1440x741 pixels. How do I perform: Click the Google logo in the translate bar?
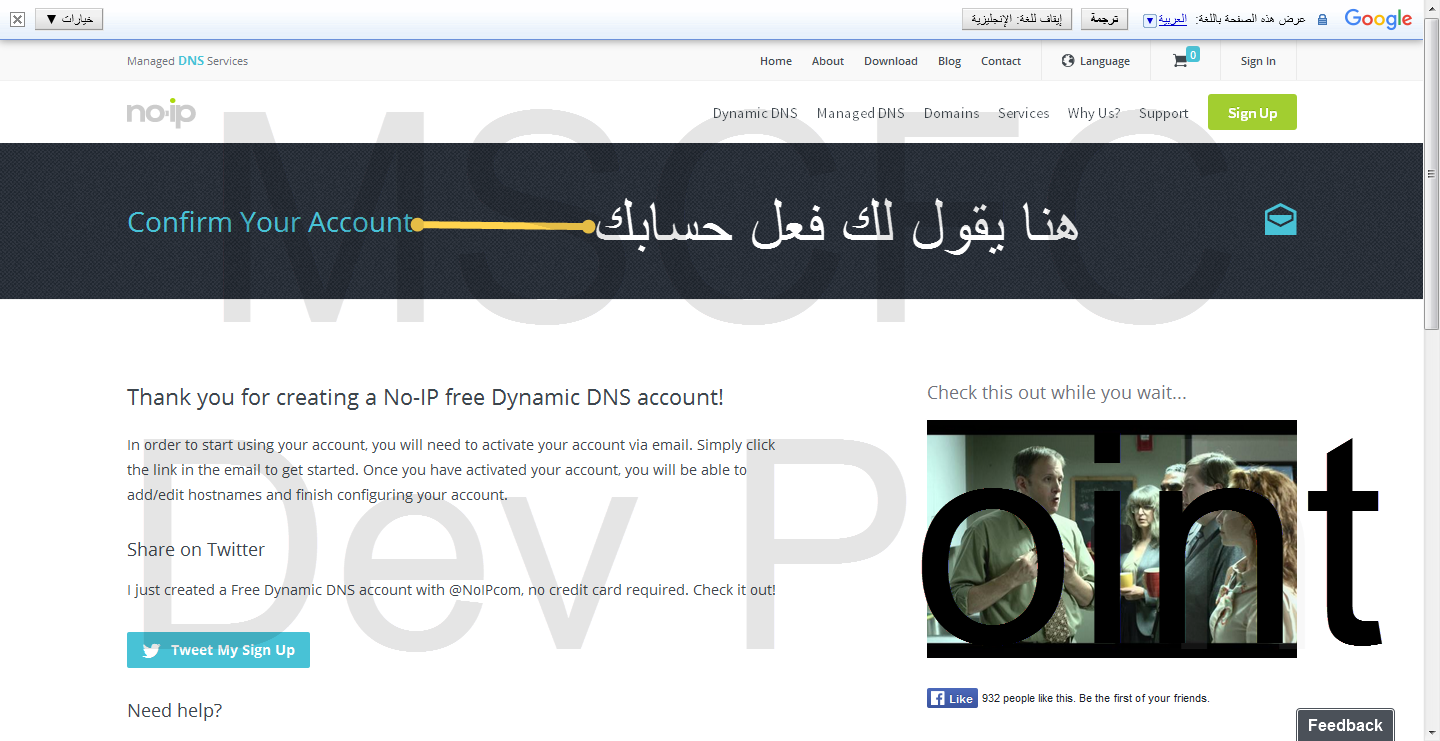pos(1377,19)
